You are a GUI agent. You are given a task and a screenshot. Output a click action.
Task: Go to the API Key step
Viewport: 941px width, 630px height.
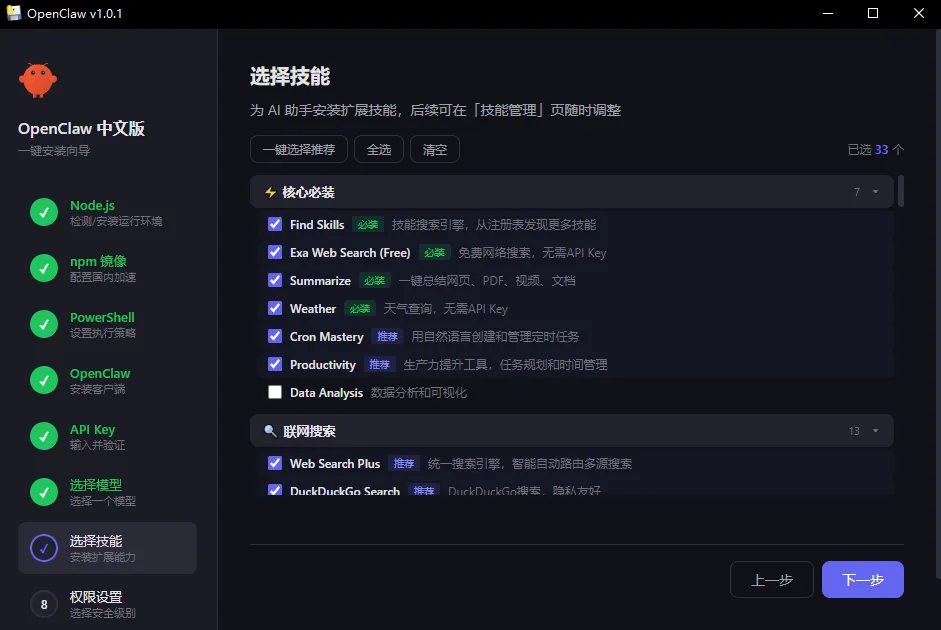(x=107, y=436)
